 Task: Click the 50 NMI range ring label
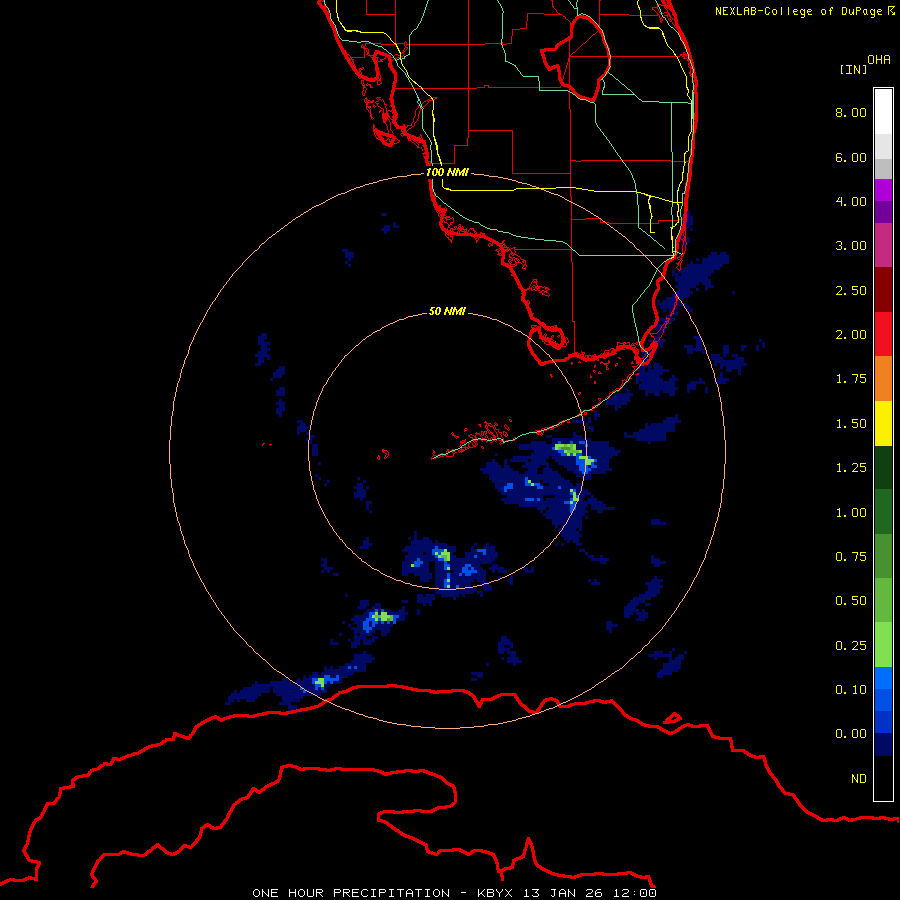447,311
